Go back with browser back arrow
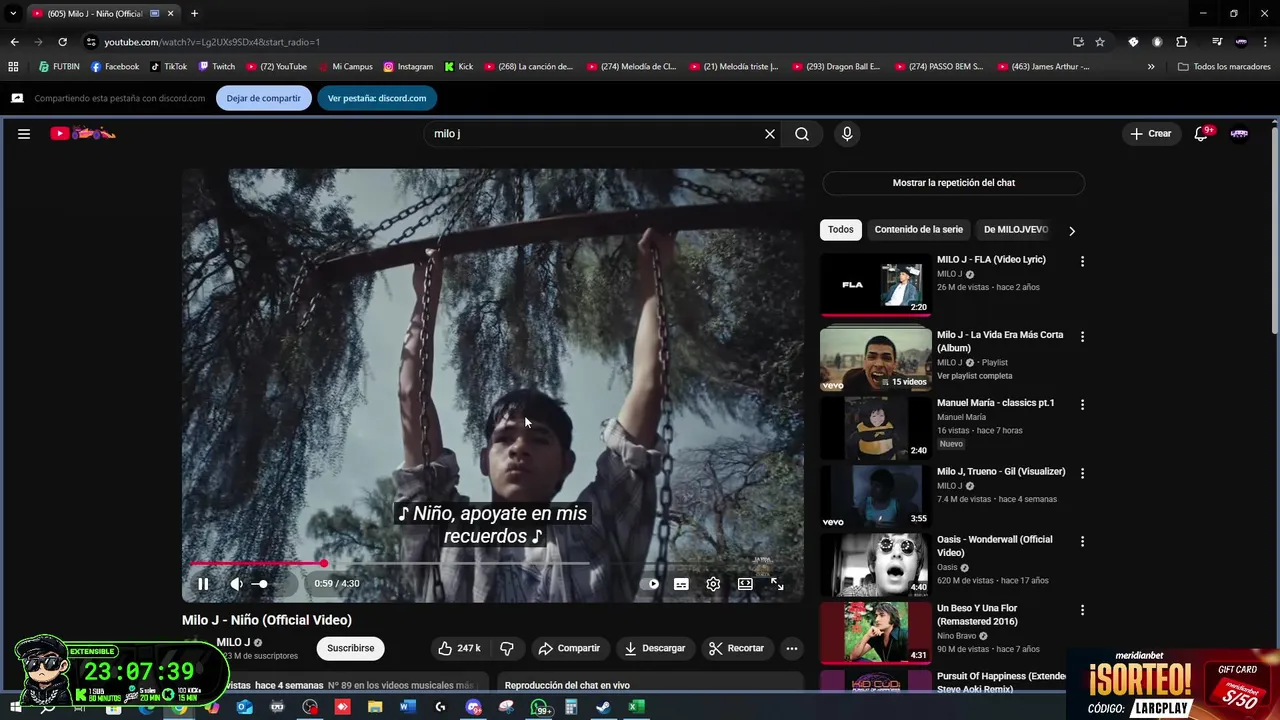1280x720 pixels. tap(14, 42)
